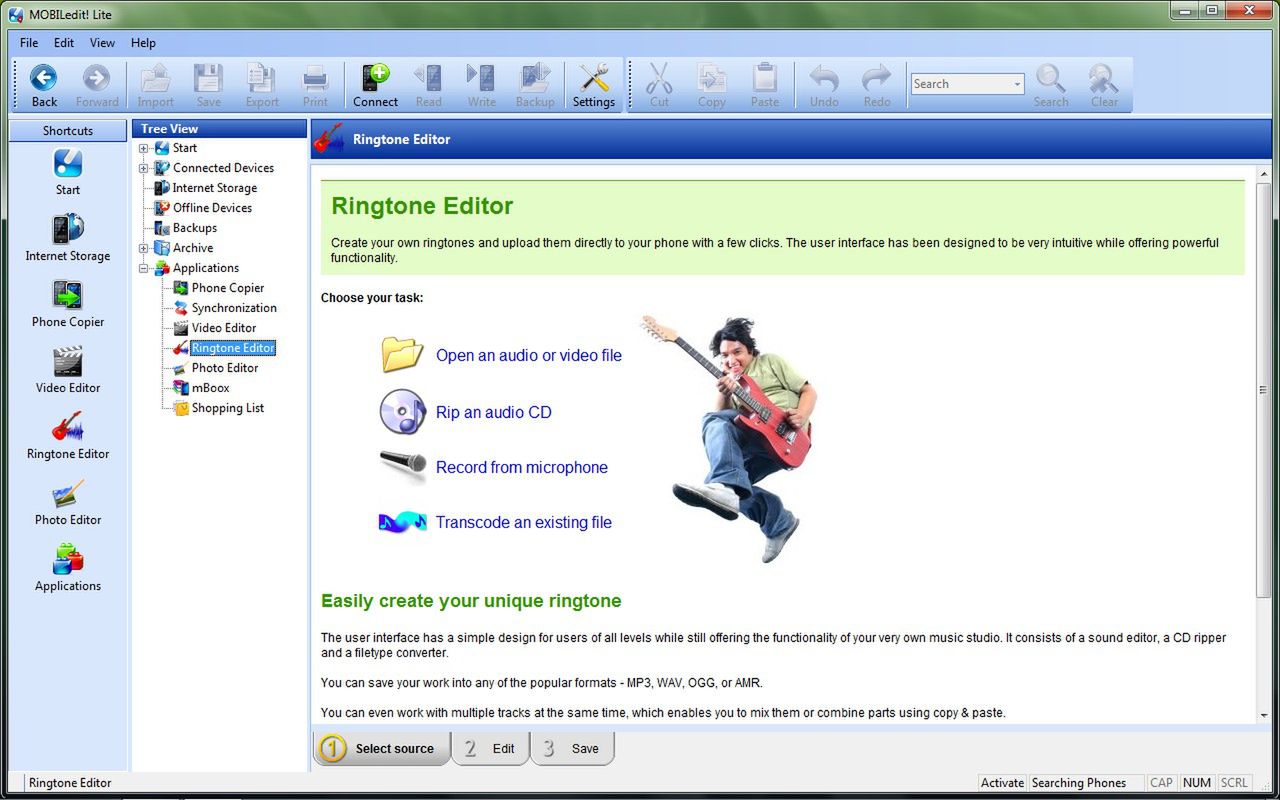Click the scrollbar up arrow
The image size is (1280, 800).
(1263, 174)
